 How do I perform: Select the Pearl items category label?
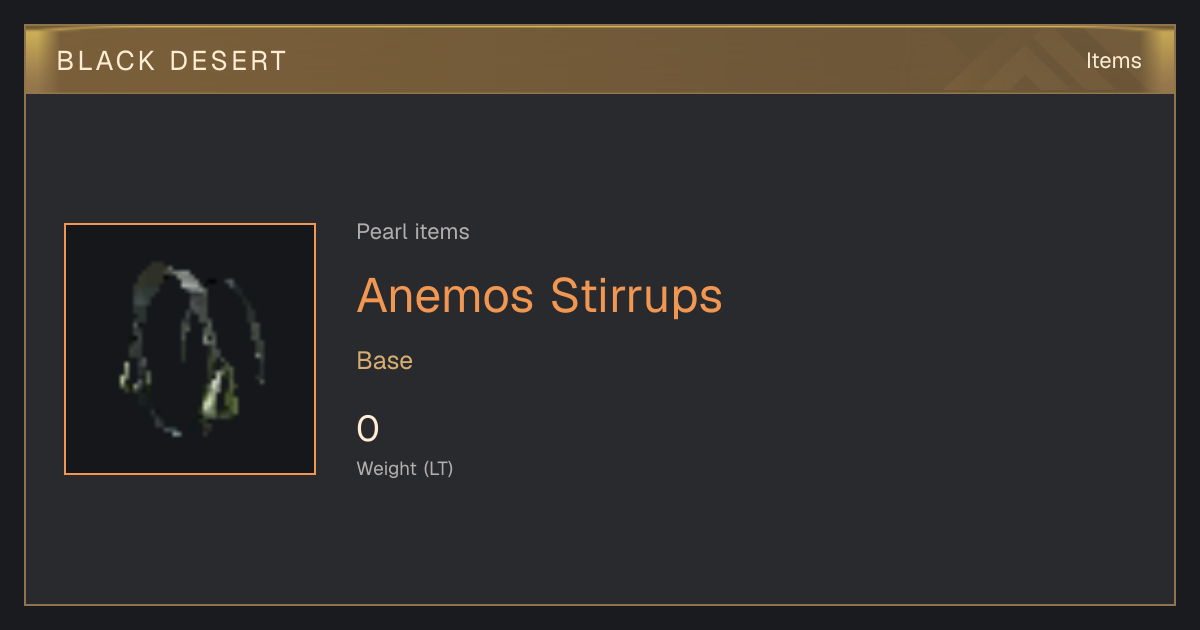413,232
